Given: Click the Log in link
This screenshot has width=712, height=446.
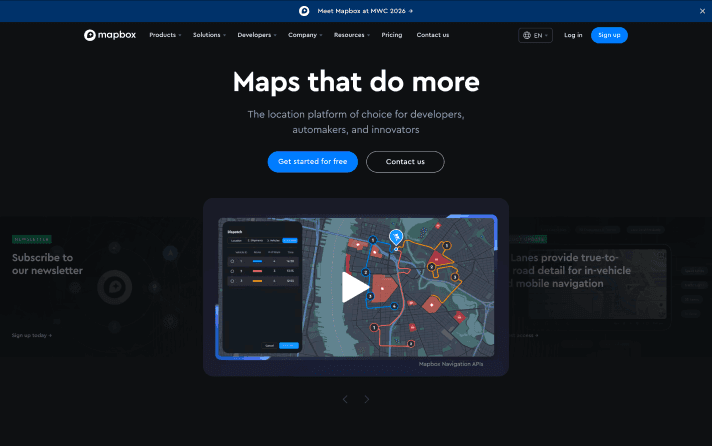Looking at the screenshot, I should click(x=573, y=35).
